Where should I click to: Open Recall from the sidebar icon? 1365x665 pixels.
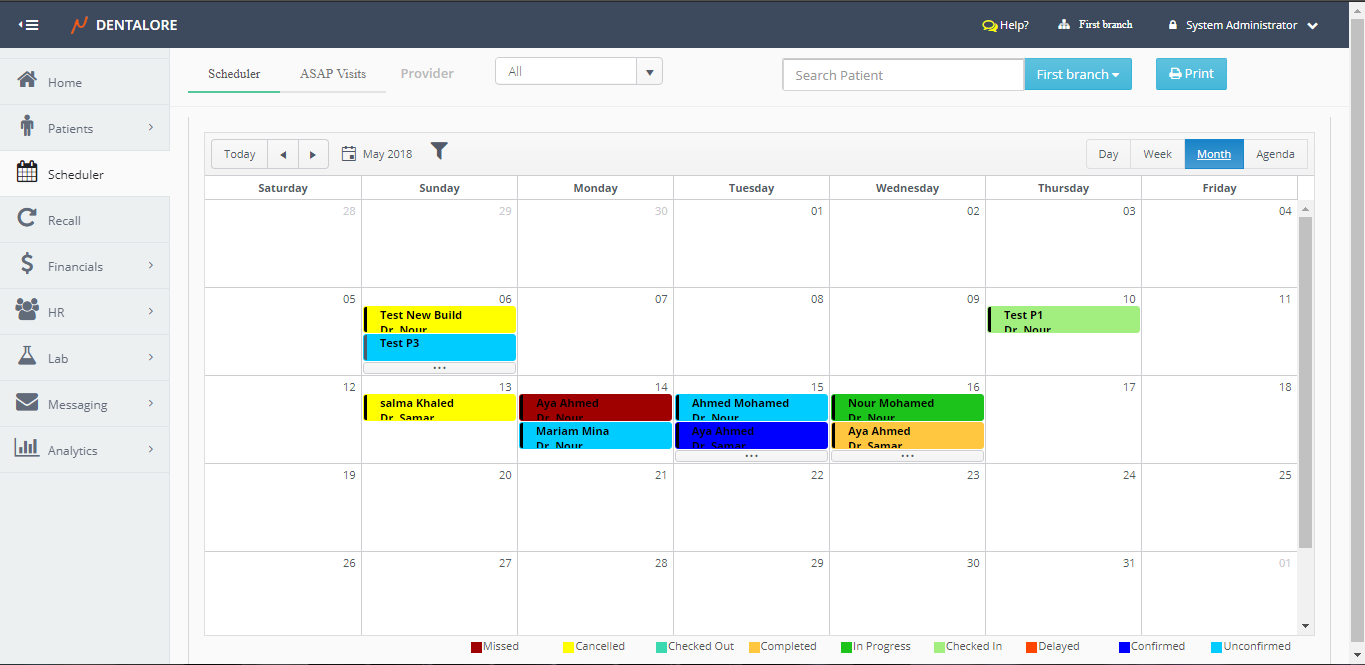click(x=28, y=219)
